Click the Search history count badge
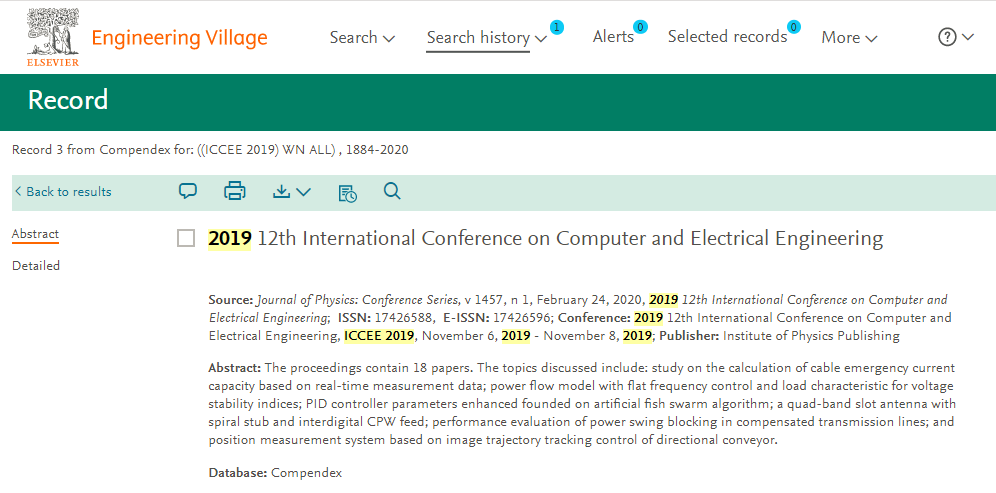This screenshot has height=493, width=996. pyautogui.click(x=556, y=27)
